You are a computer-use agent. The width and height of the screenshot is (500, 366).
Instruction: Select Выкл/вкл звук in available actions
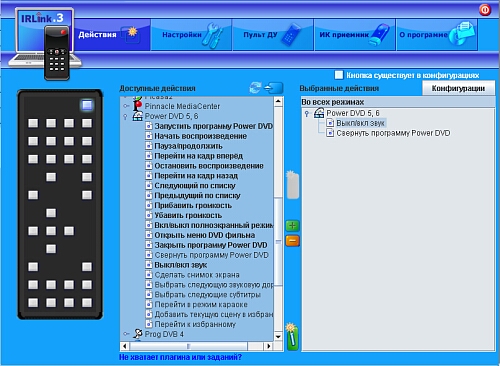[x=181, y=265]
